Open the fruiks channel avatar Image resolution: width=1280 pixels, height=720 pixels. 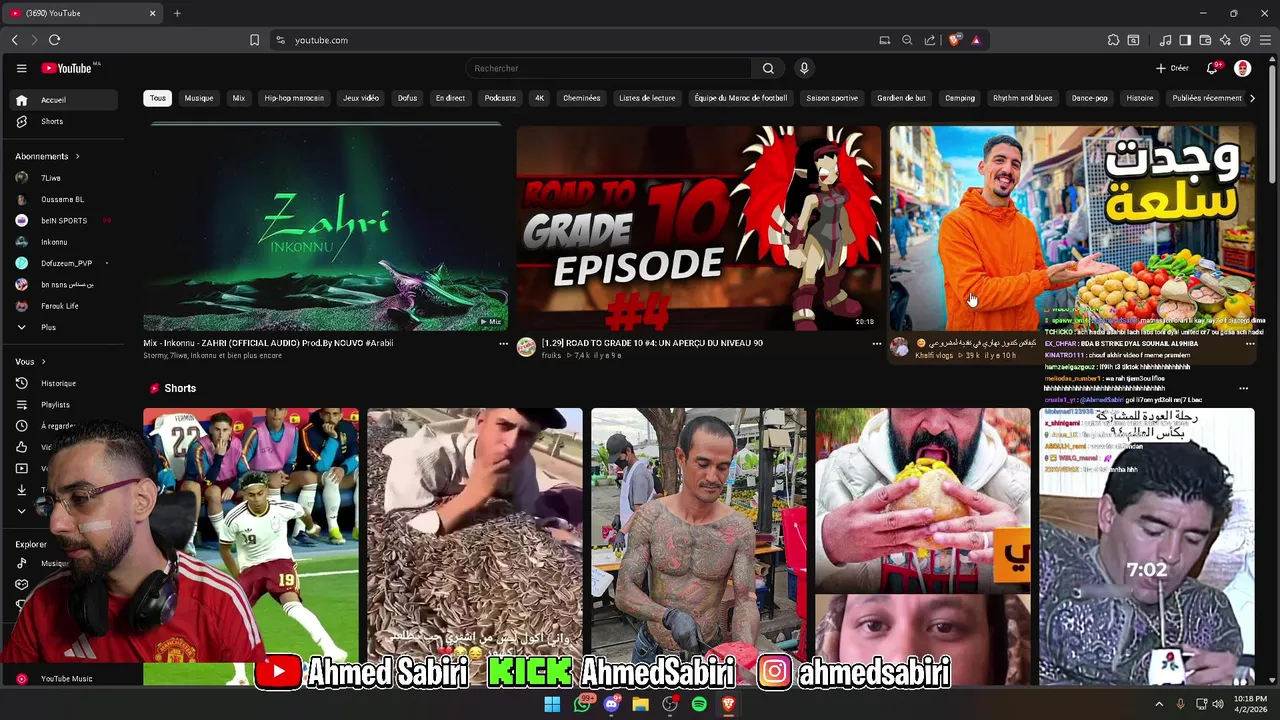point(526,347)
